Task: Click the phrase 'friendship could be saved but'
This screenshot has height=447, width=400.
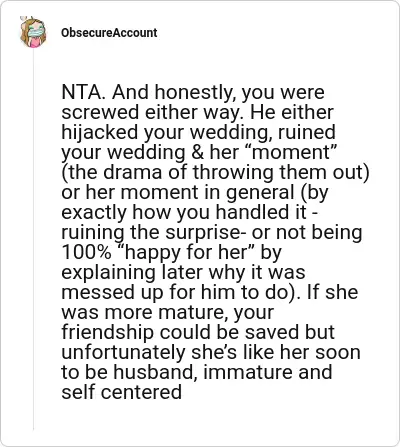Action: (198, 333)
